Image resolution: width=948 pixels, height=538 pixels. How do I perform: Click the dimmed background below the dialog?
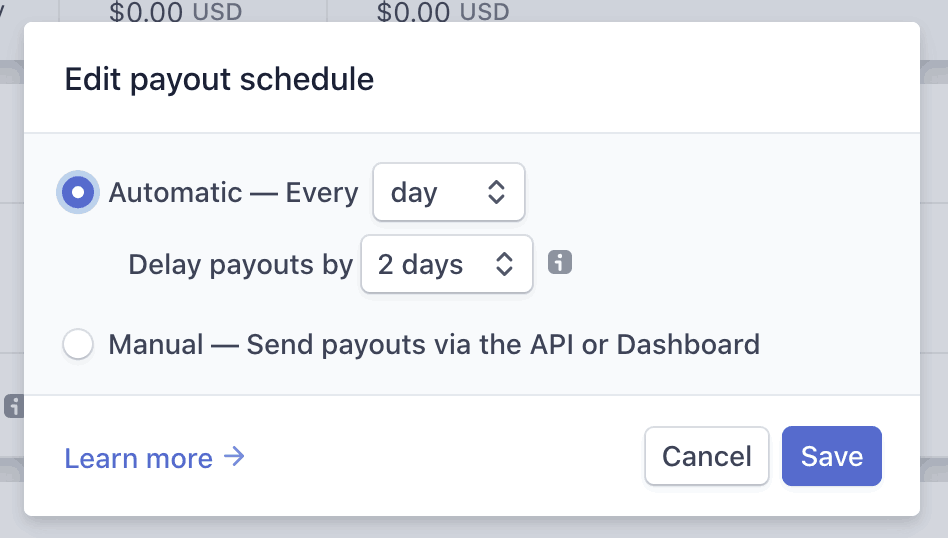[x=474, y=528]
